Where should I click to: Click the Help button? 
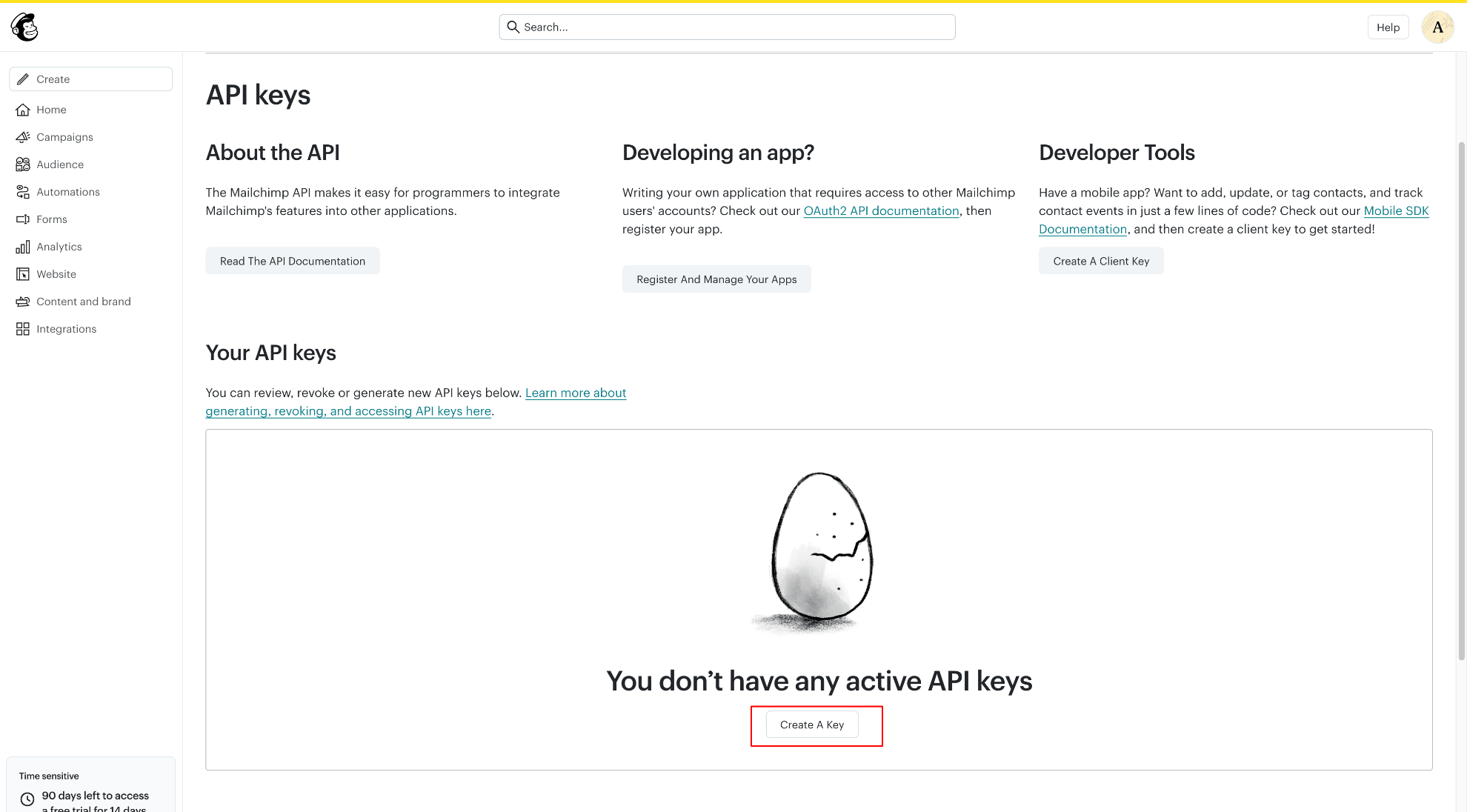pos(1388,27)
